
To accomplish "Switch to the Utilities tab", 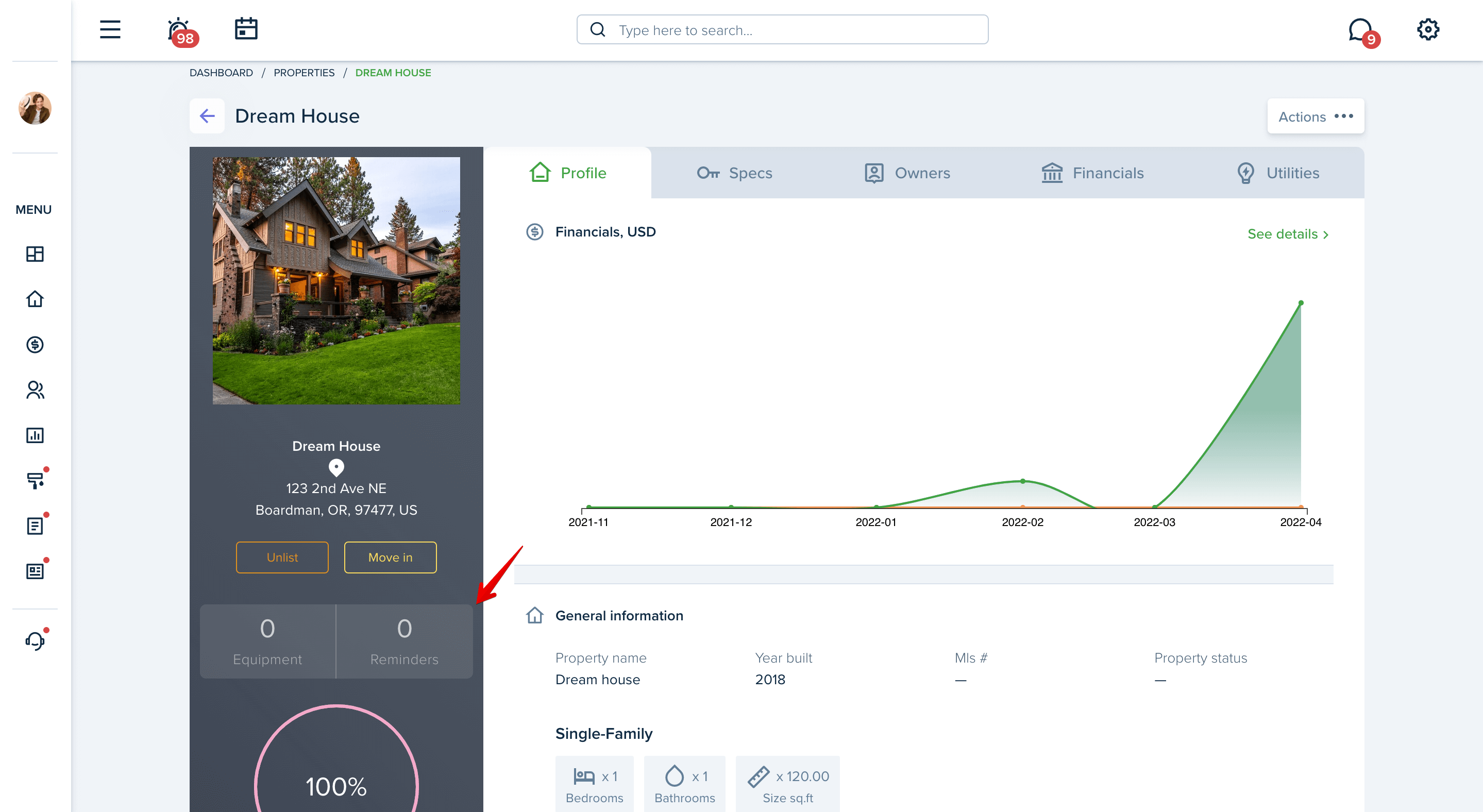I will 1278,173.
